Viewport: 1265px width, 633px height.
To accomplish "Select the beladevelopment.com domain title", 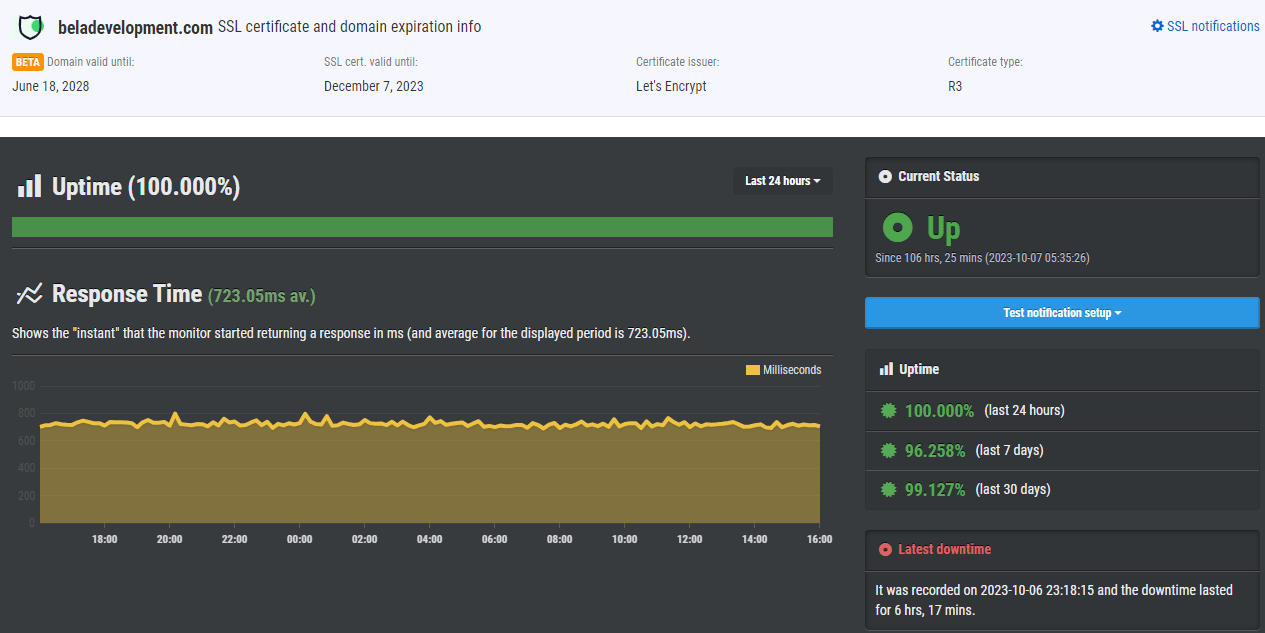I will [135, 27].
